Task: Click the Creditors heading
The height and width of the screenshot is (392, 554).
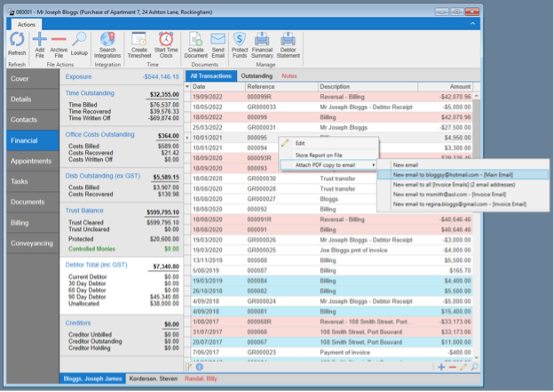Action: pos(78,323)
